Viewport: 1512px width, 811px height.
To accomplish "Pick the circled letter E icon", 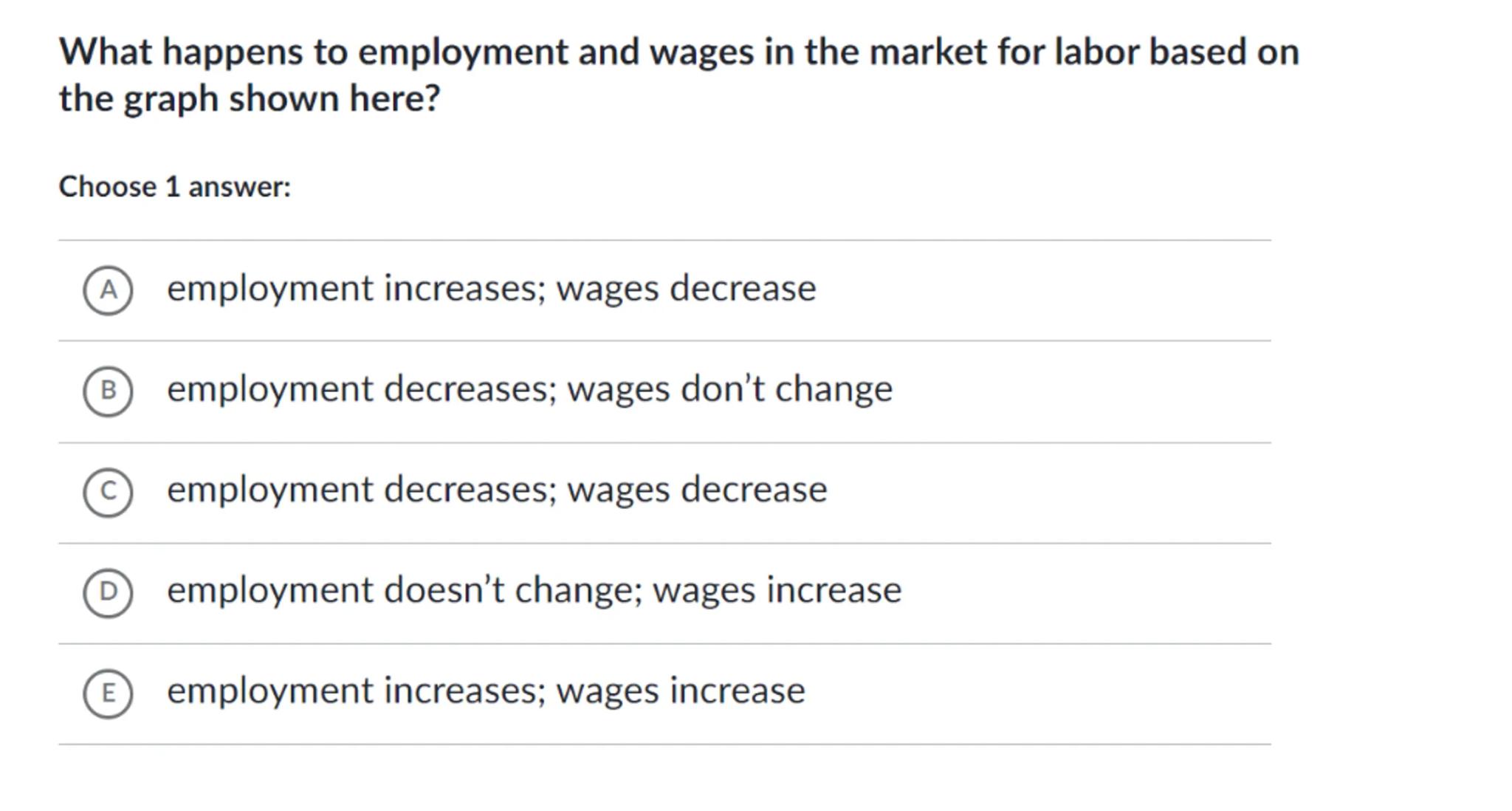I will tap(108, 694).
